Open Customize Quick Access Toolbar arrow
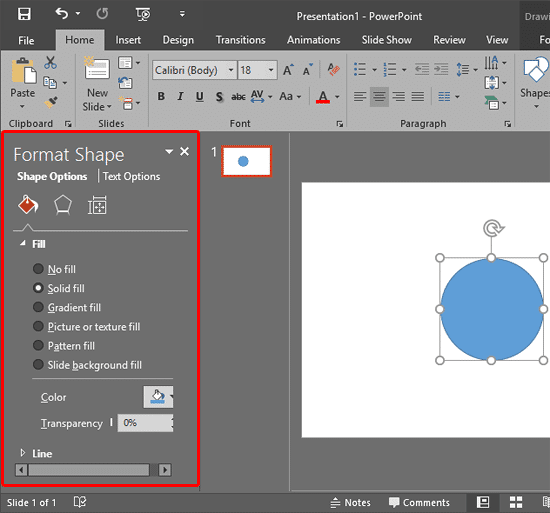Screen dimensions: 550x513 182,14
